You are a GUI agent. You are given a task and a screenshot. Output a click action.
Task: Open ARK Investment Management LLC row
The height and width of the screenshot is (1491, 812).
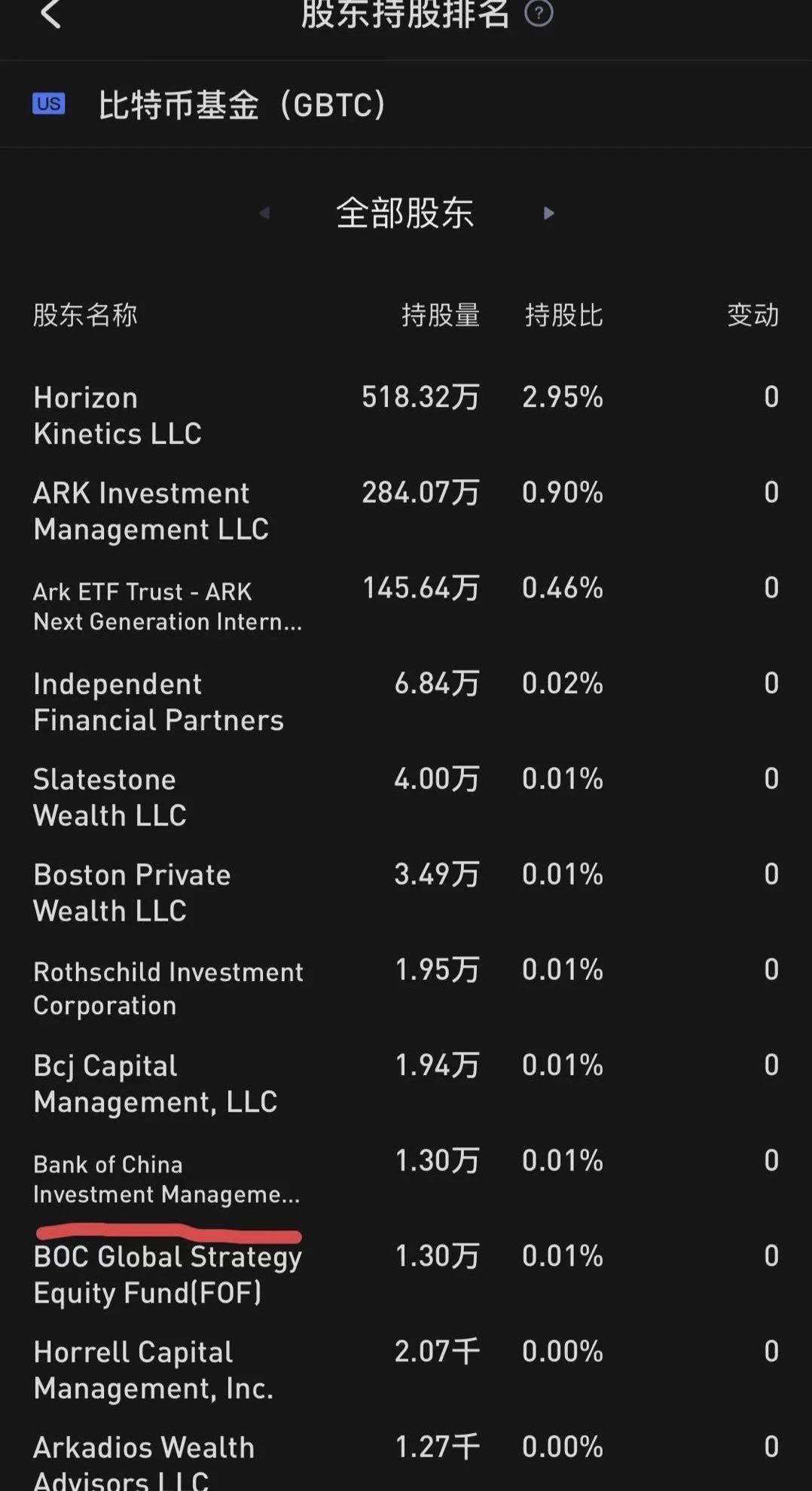click(151, 511)
